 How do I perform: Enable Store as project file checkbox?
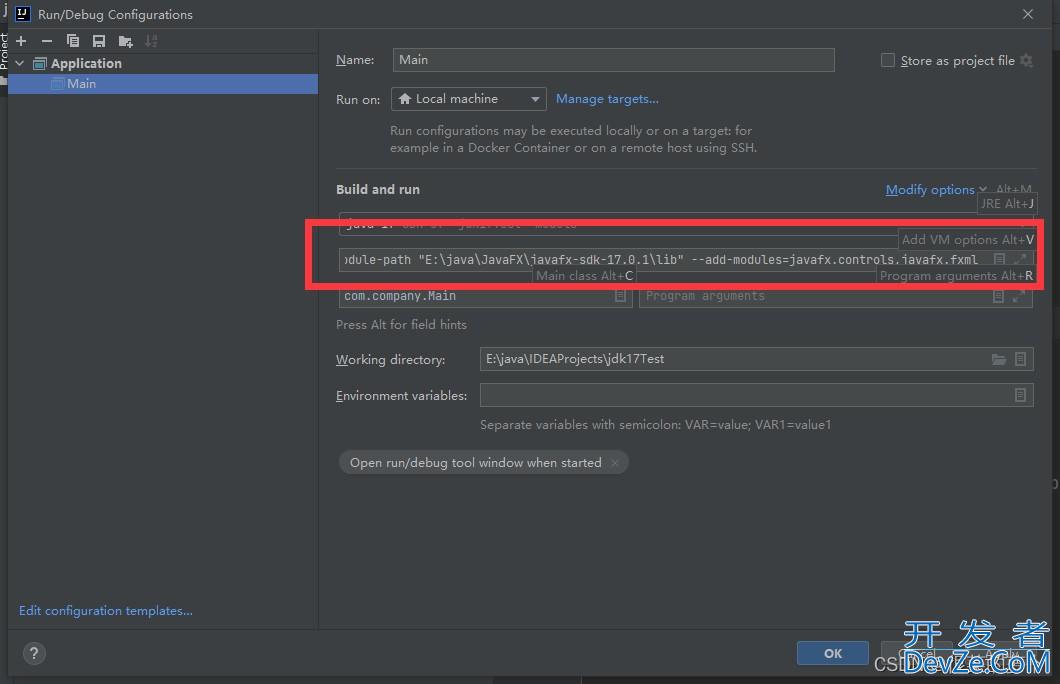point(887,60)
